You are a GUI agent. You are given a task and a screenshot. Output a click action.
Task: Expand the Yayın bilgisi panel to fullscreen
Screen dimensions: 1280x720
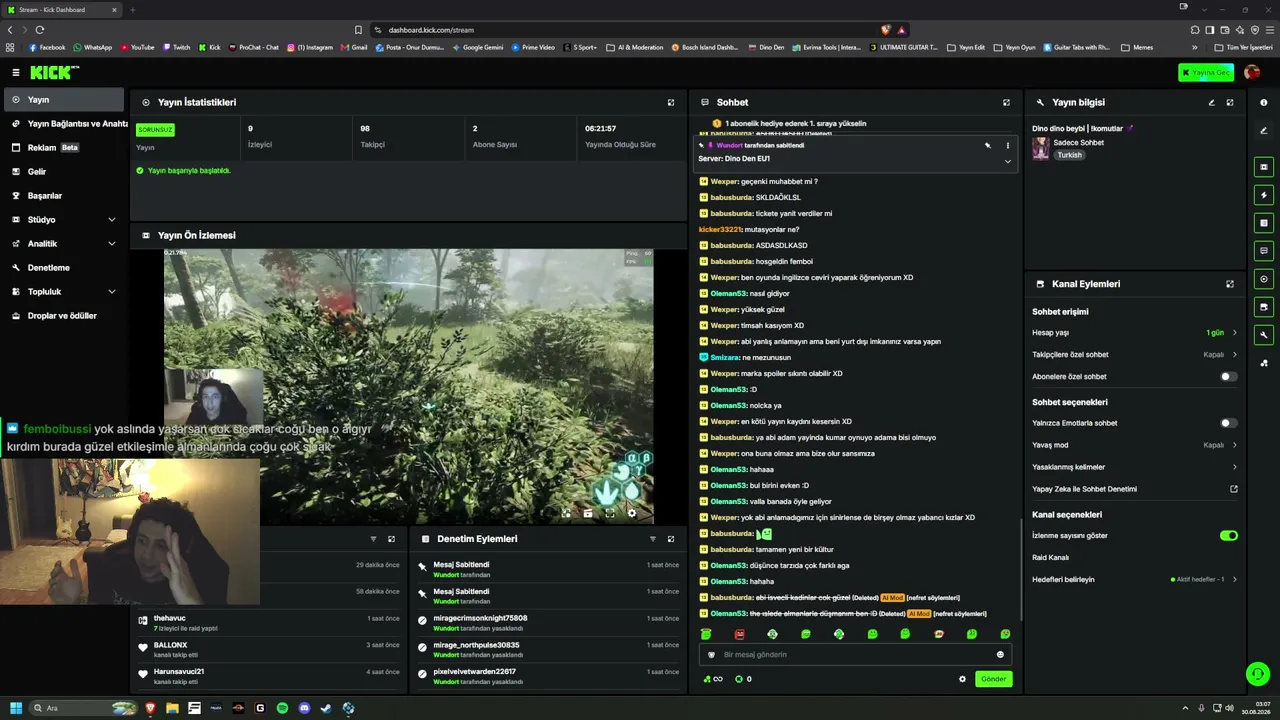point(1230,102)
